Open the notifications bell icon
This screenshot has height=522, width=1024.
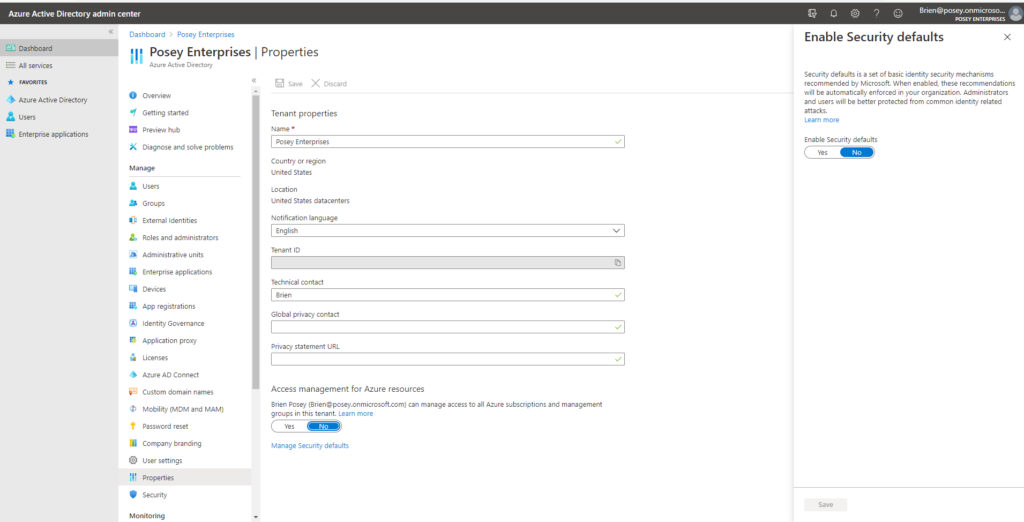tap(833, 13)
